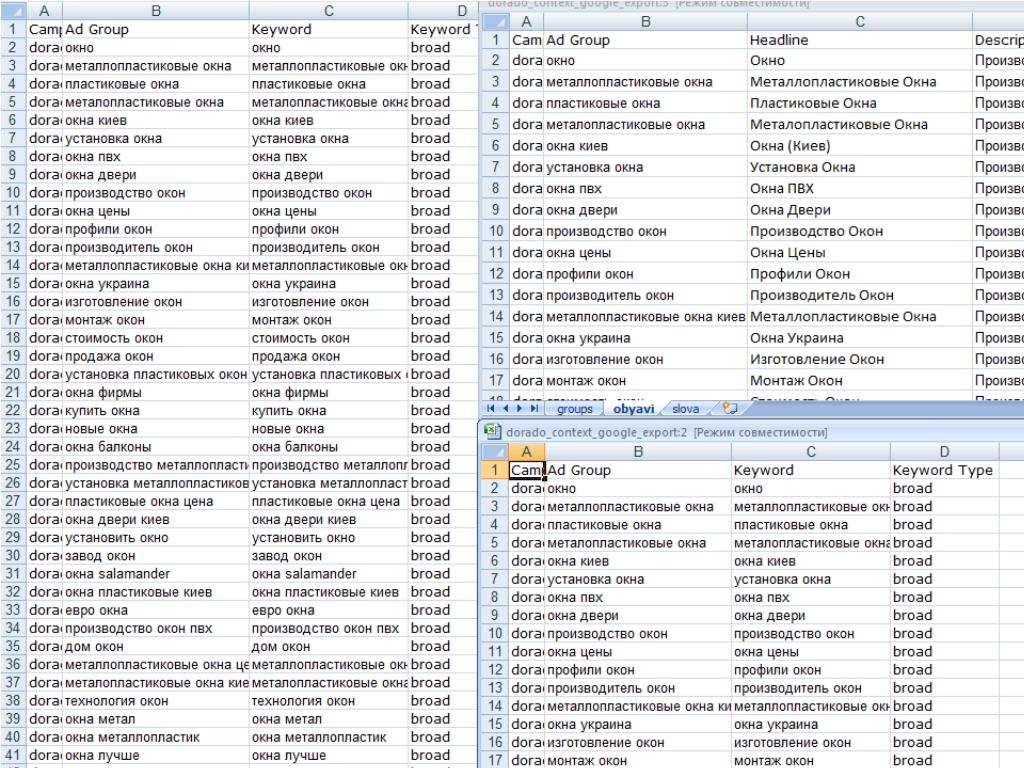
Task: Click 'окна фирмы' Ad Group cell in left window
Action: (x=156, y=392)
